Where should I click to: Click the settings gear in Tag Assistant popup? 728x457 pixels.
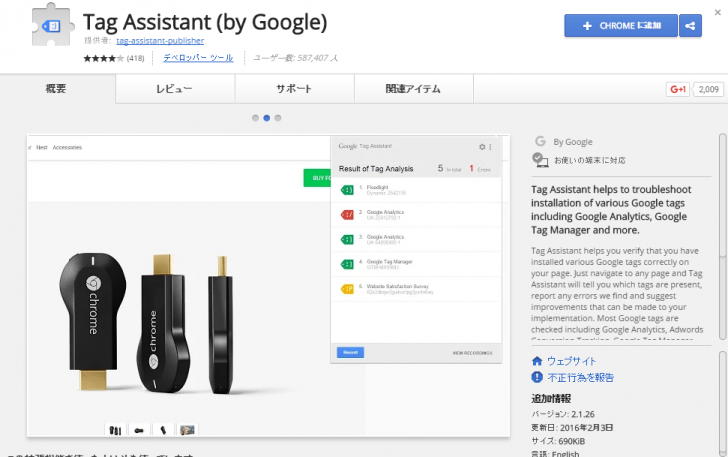coord(482,147)
